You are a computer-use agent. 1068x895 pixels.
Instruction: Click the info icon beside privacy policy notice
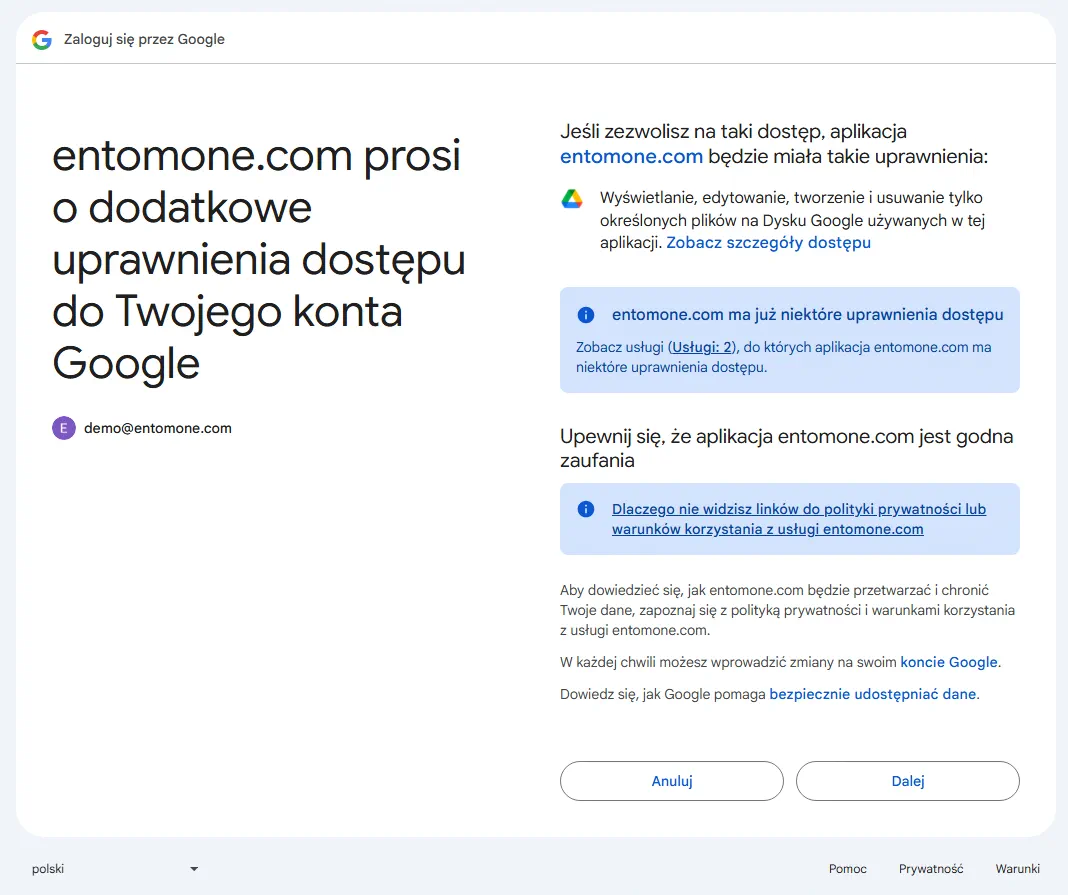pyautogui.click(x=586, y=509)
